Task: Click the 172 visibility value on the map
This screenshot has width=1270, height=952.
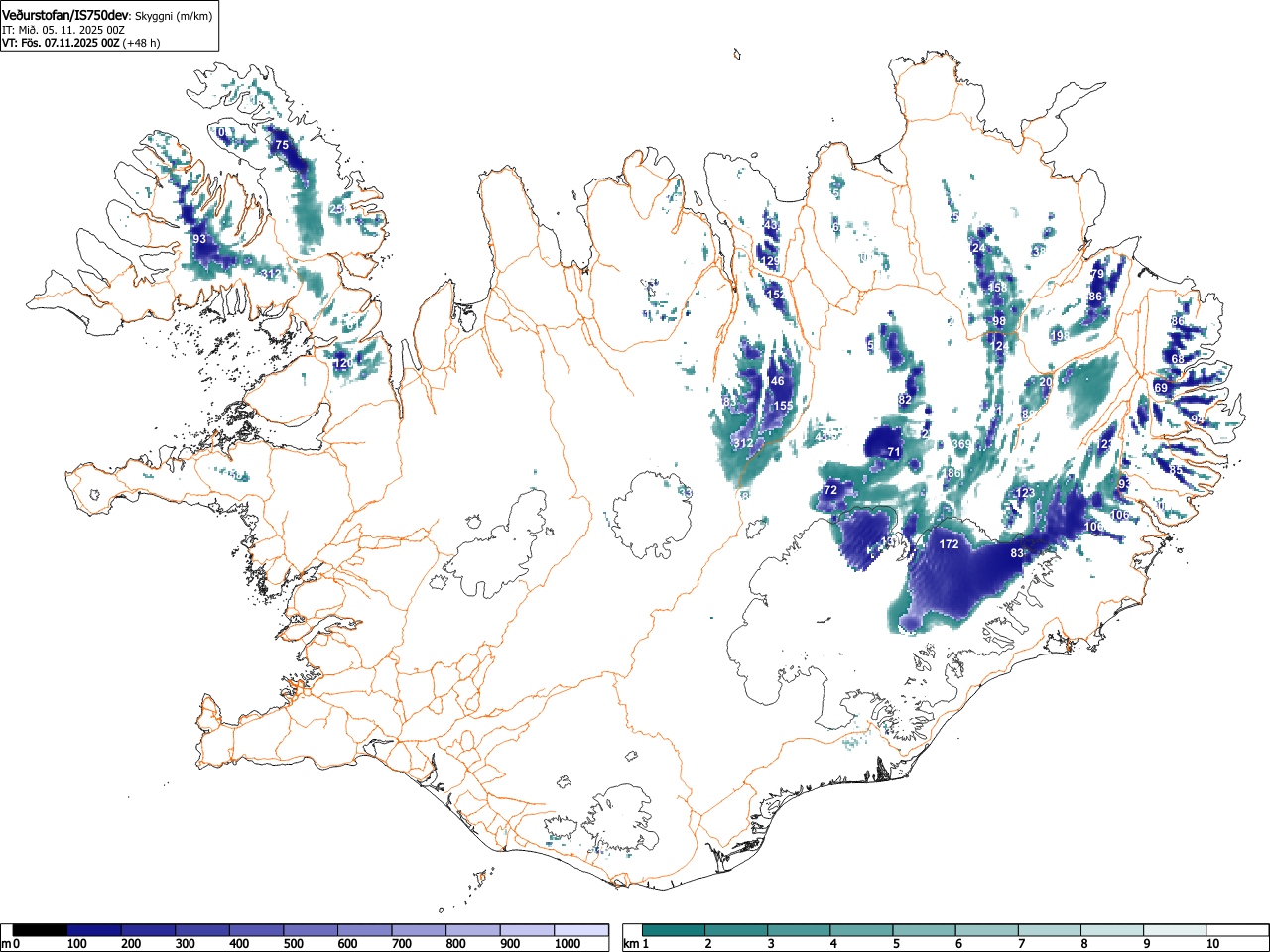Action: (x=950, y=544)
